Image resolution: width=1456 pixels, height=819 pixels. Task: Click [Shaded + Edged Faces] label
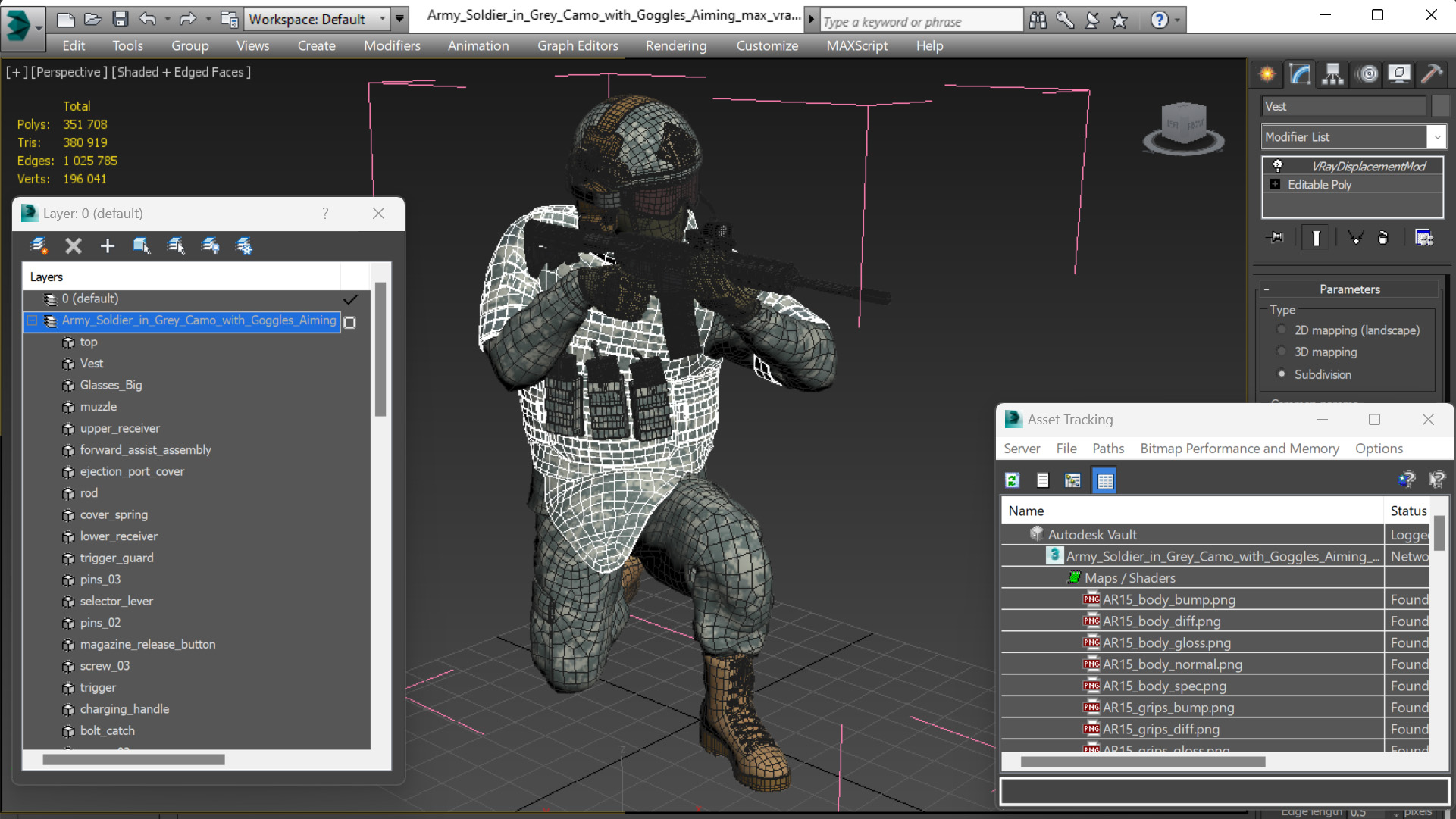(181, 72)
